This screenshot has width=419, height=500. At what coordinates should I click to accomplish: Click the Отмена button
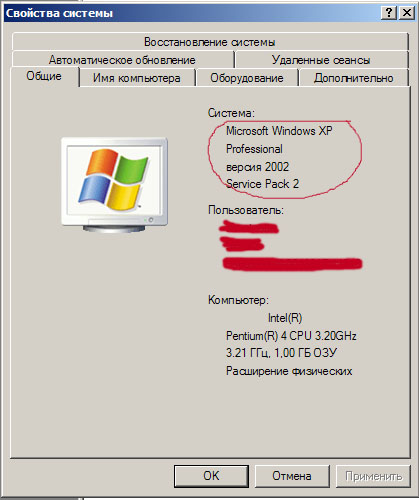(x=292, y=476)
